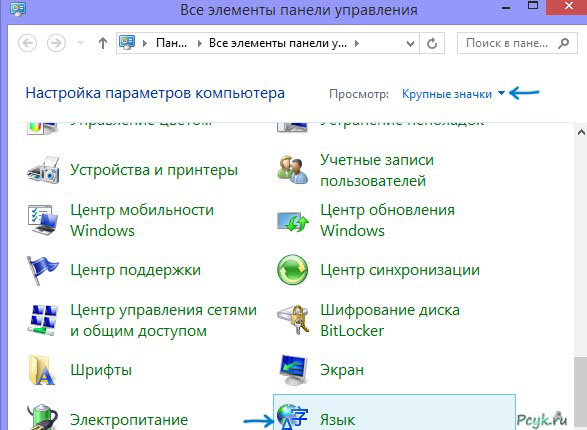This screenshot has height=430, width=587.
Task: Click the Display monitor icon
Action: (294, 370)
